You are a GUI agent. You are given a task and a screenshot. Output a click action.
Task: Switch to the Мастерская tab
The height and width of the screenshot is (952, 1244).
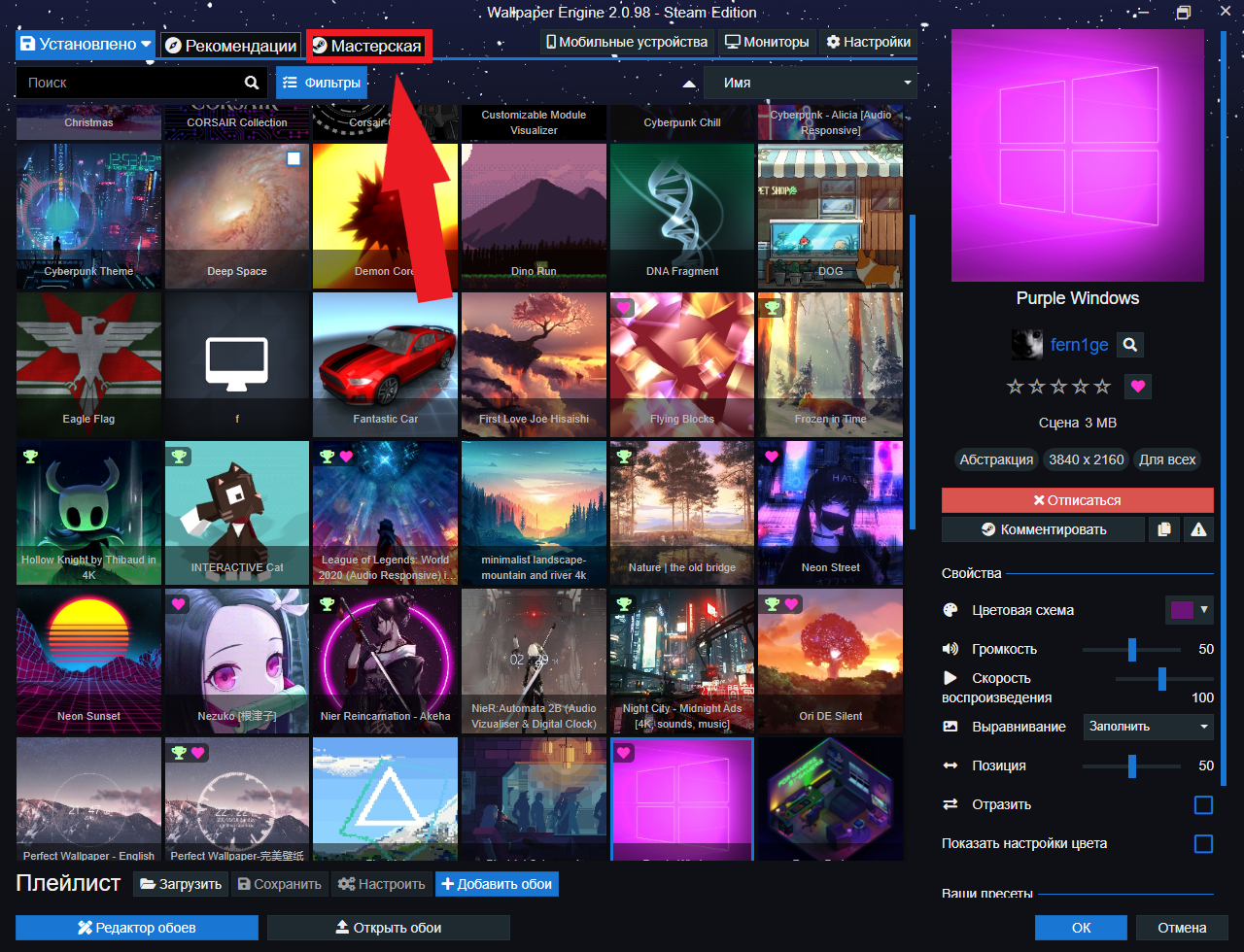point(367,46)
